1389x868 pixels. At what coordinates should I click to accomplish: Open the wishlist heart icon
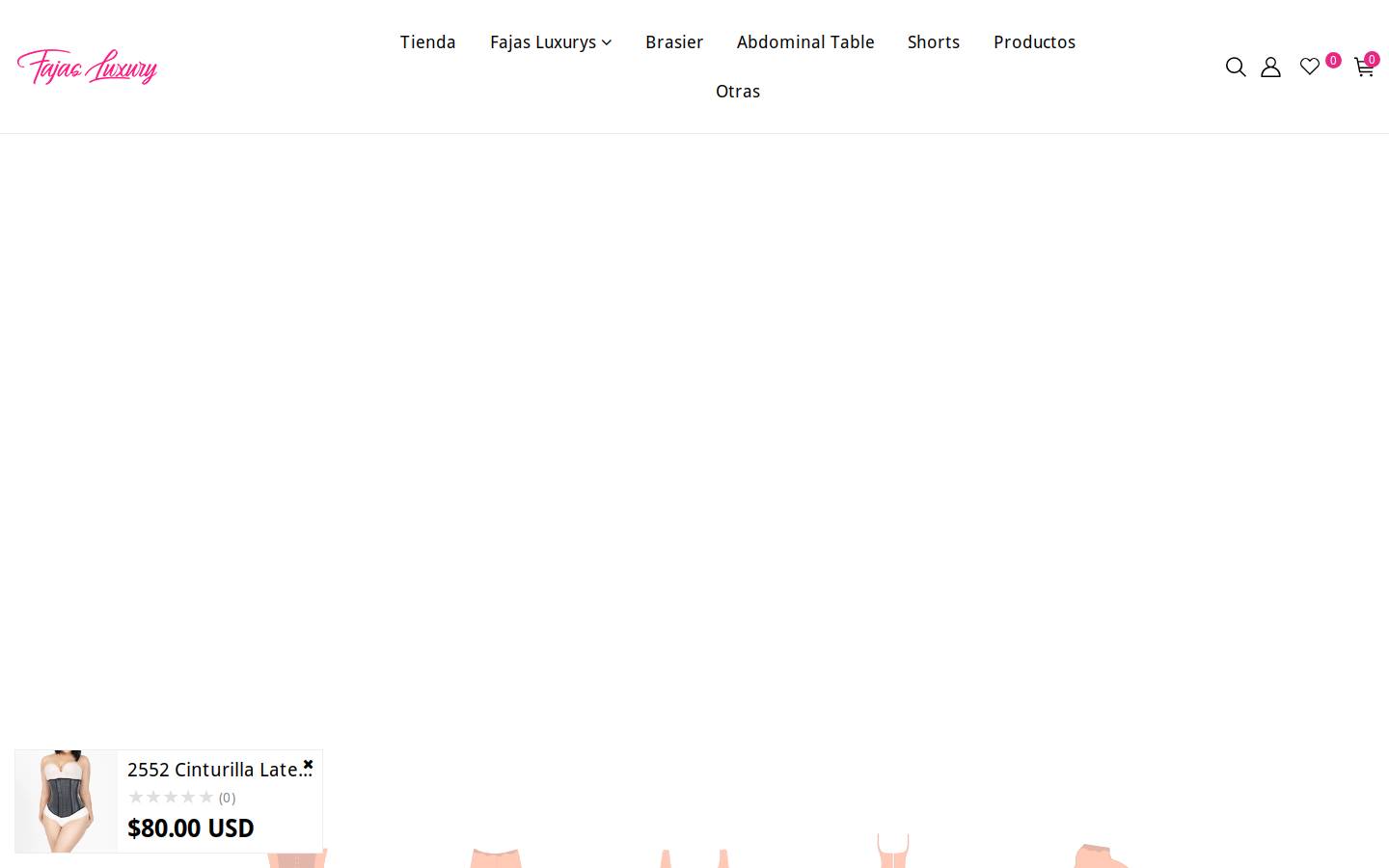pyautogui.click(x=1309, y=67)
